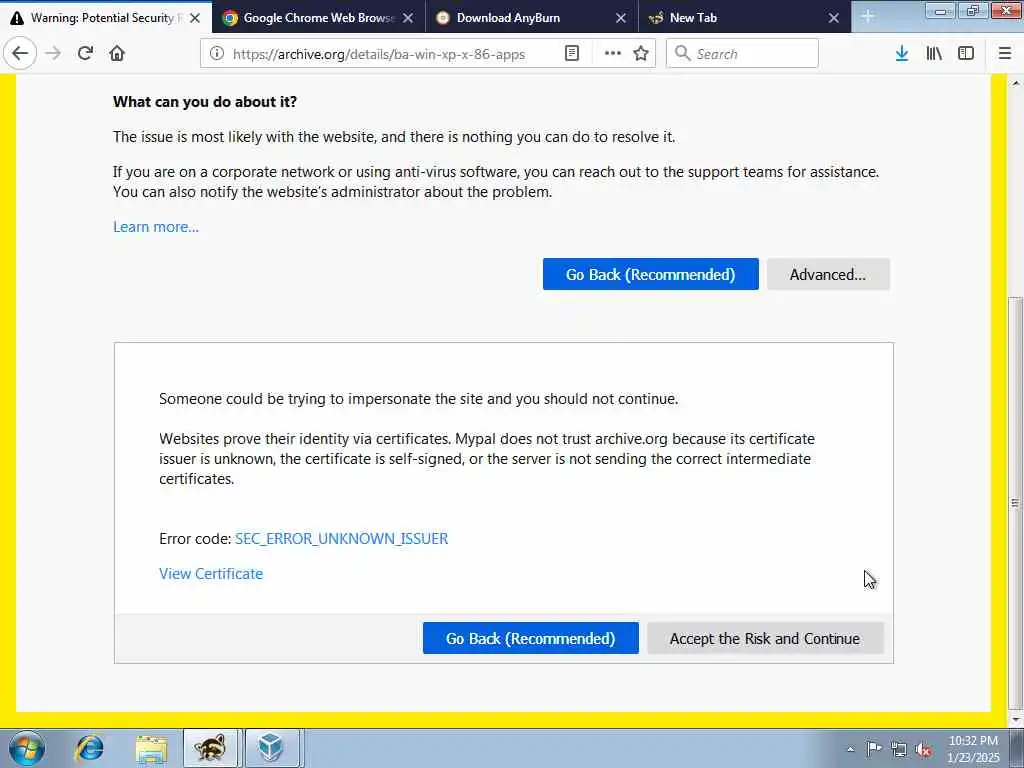Toggle reader view icon in address bar
Screen dimensions: 1024x768
click(x=571, y=54)
